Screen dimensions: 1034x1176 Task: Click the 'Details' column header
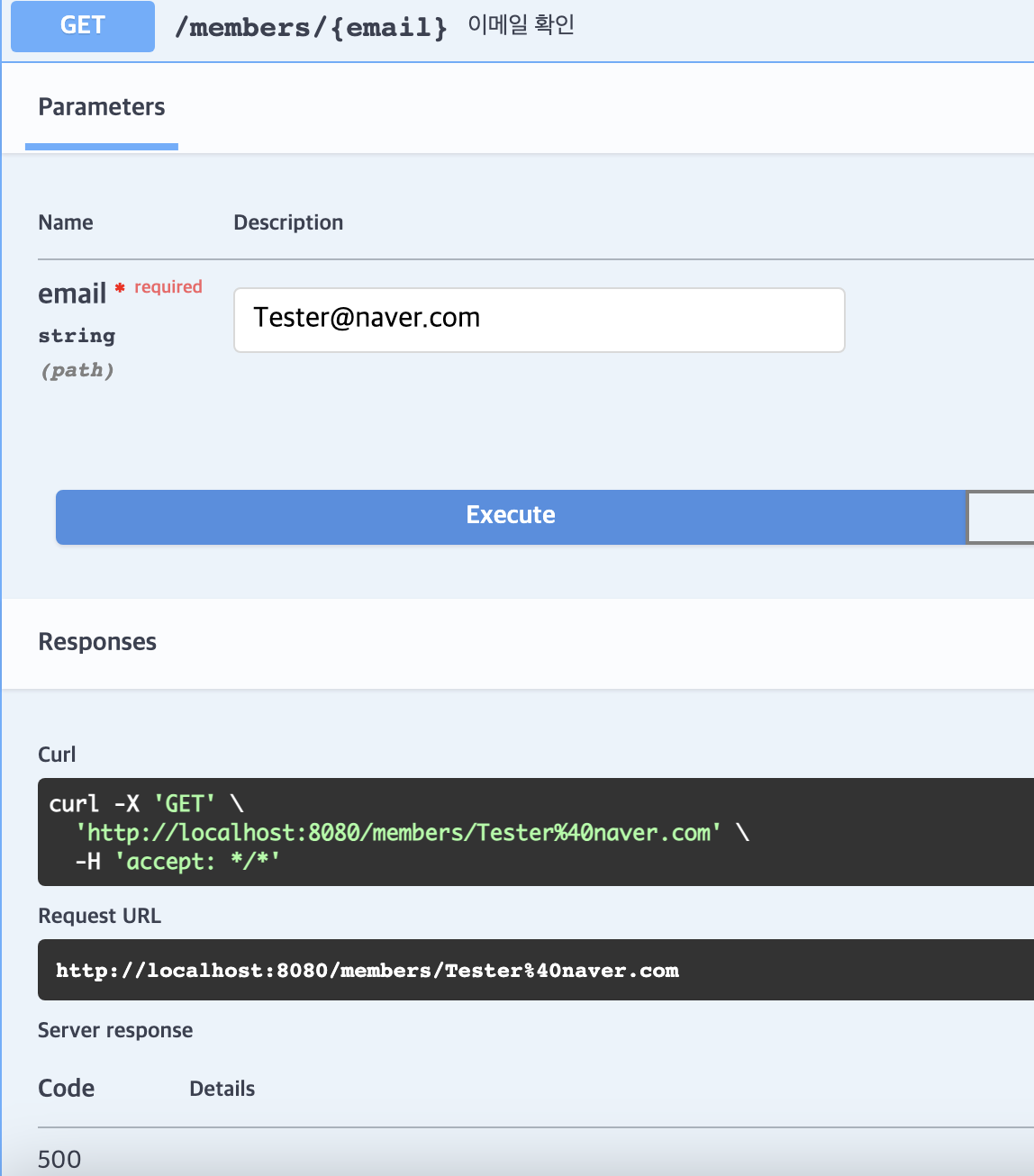click(222, 1089)
